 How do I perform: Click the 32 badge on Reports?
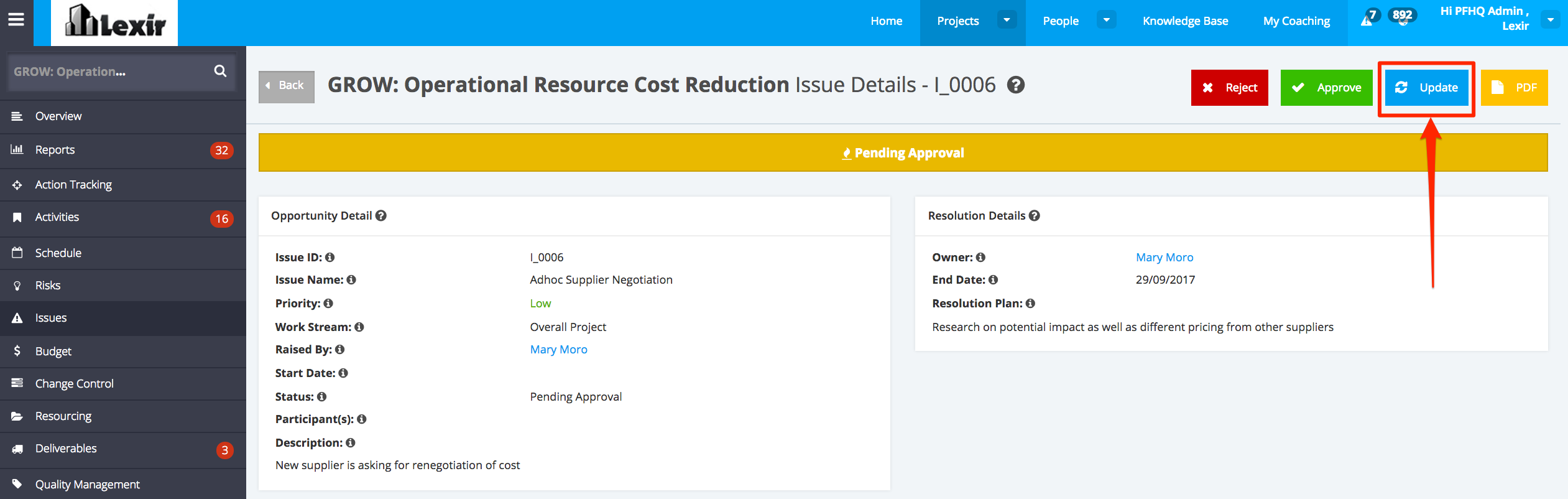click(x=222, y=150)
